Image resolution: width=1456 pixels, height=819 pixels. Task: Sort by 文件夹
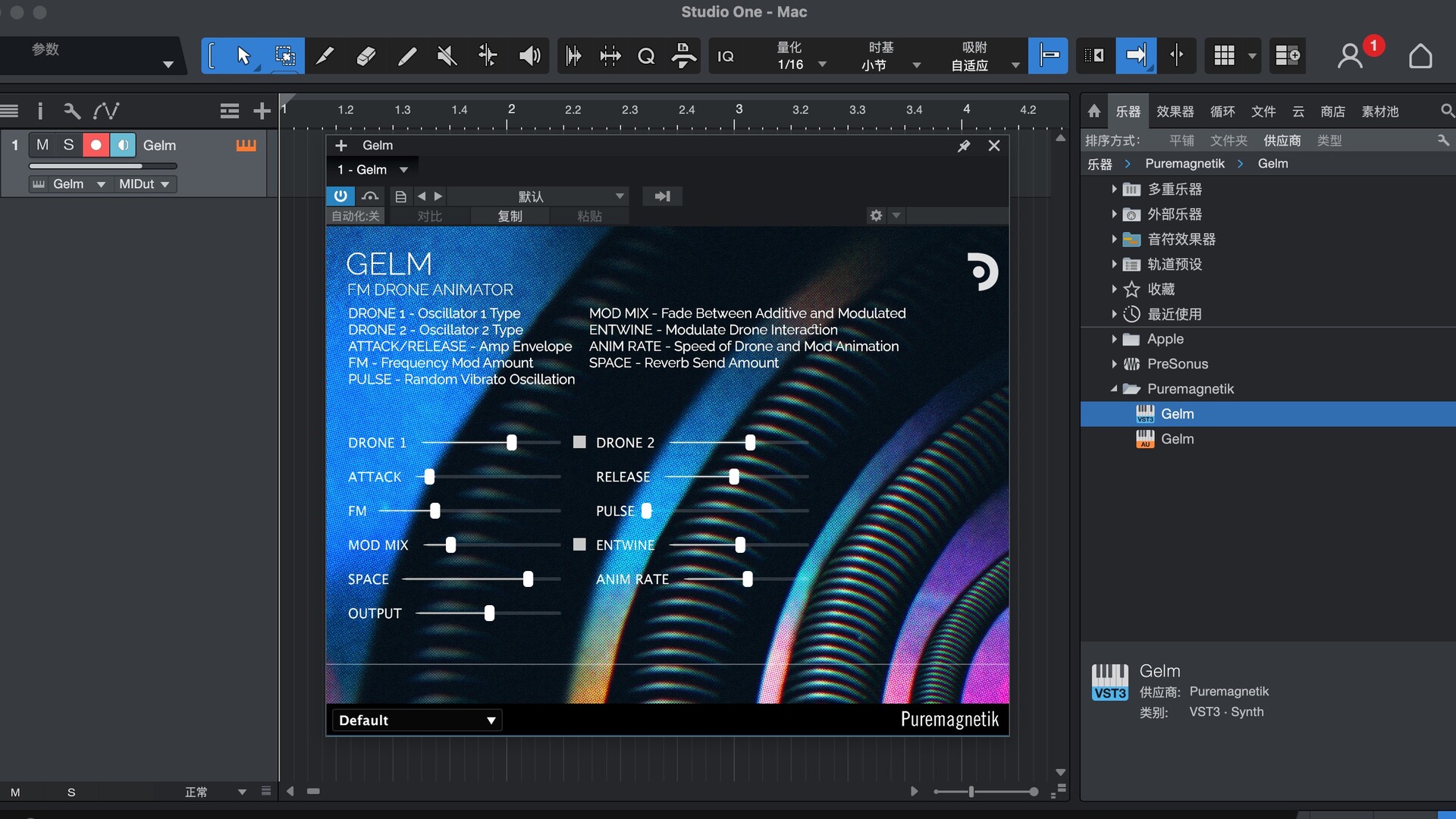pyautogui.click(x=1228, y=140)
